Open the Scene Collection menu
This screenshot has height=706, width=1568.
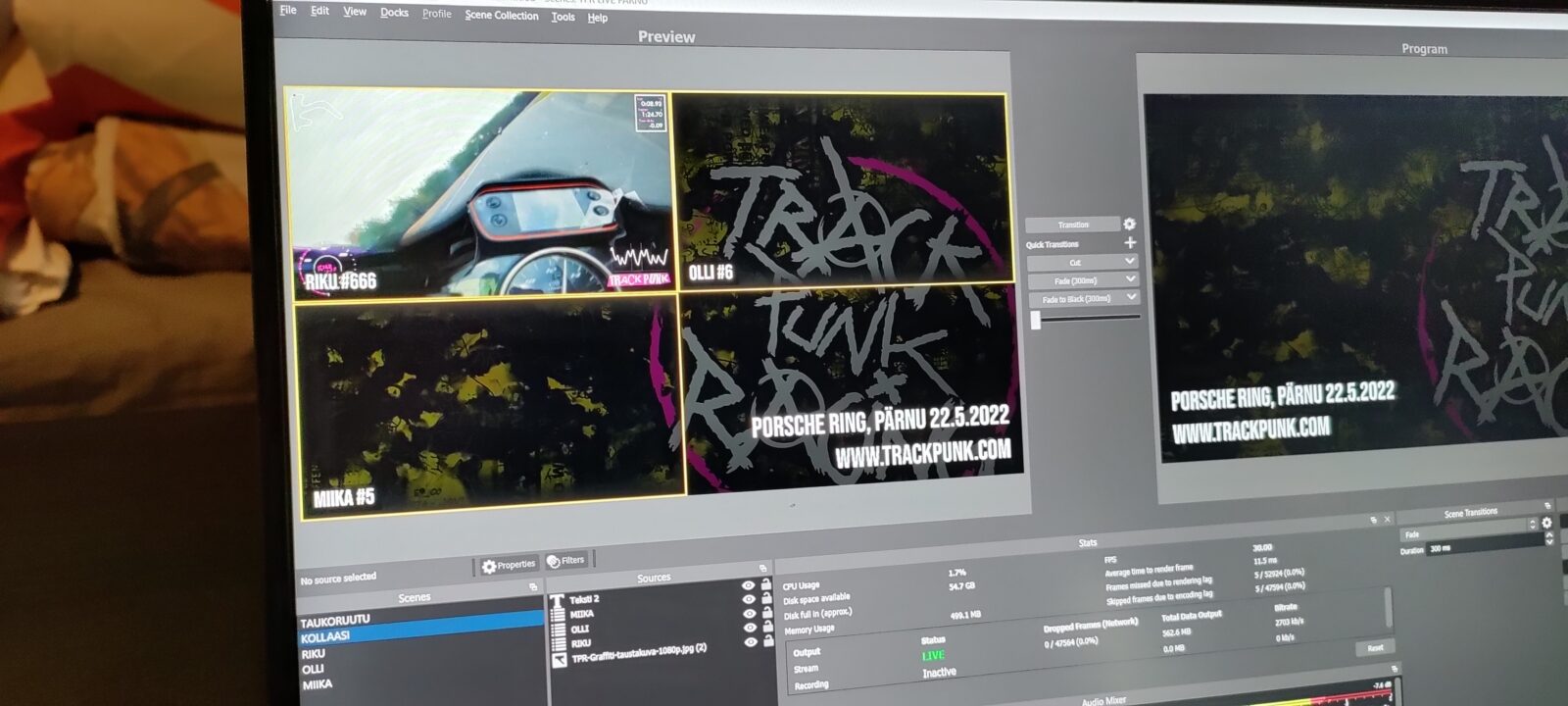point(501,16)
